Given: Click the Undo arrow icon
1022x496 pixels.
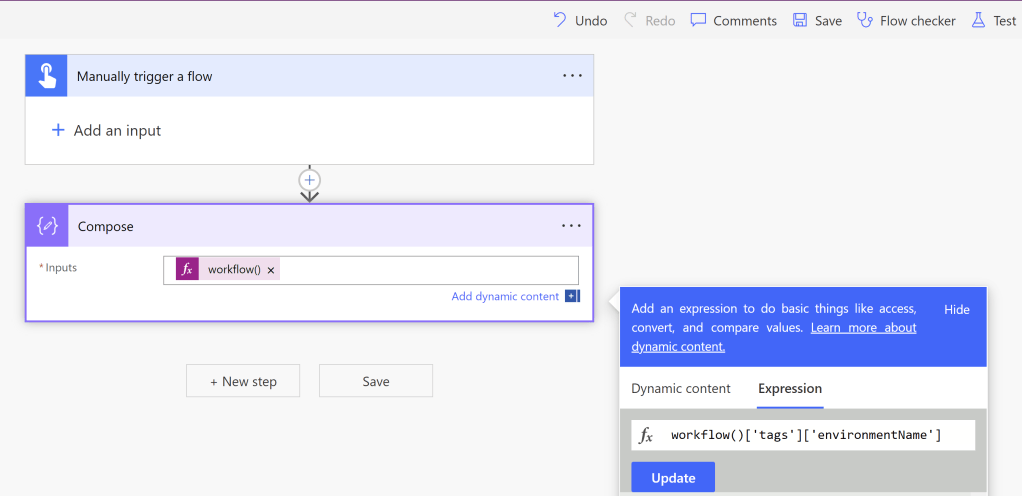Looking at the screenshot, I should (560, 20).
